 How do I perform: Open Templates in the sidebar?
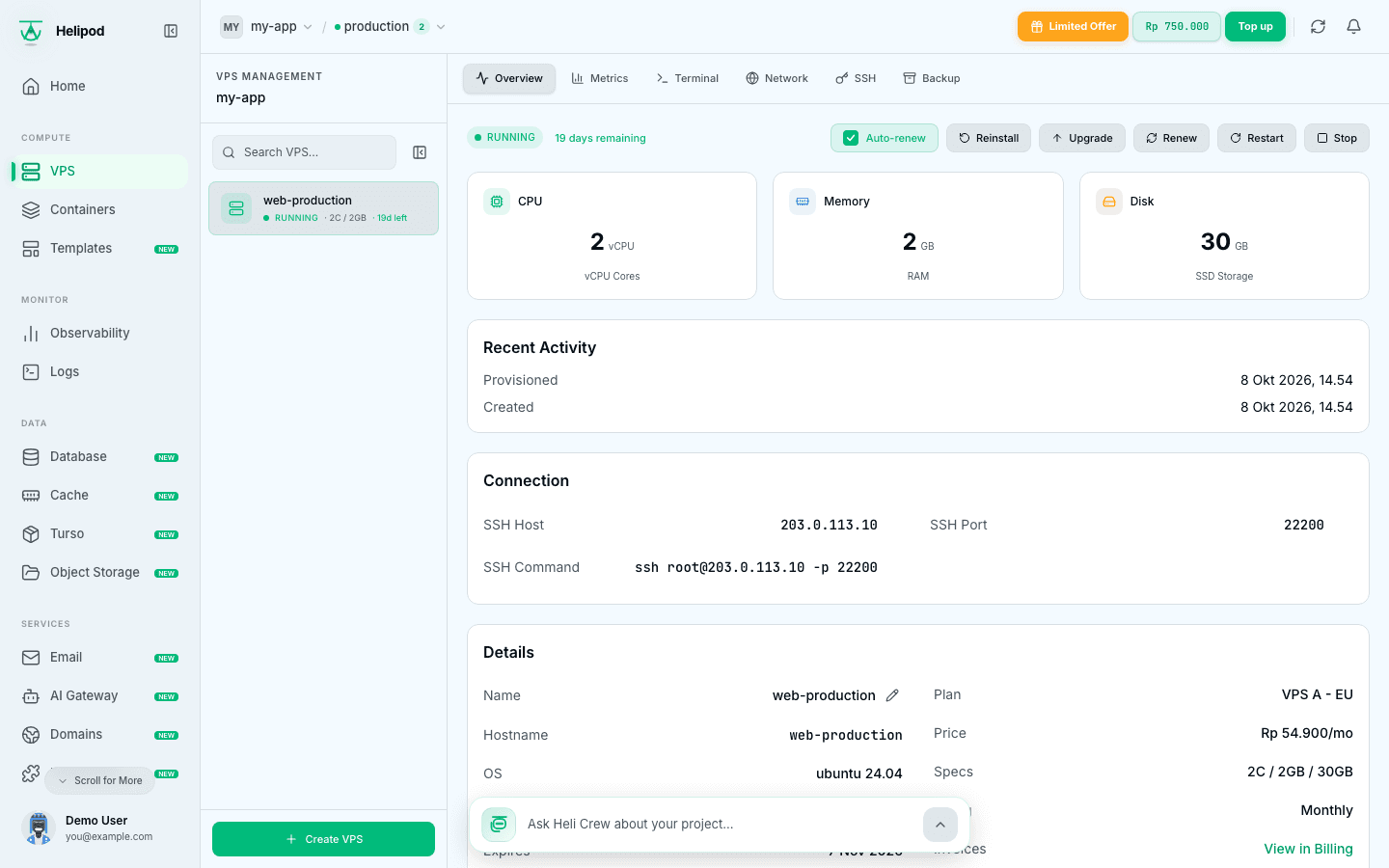point(100,248)
